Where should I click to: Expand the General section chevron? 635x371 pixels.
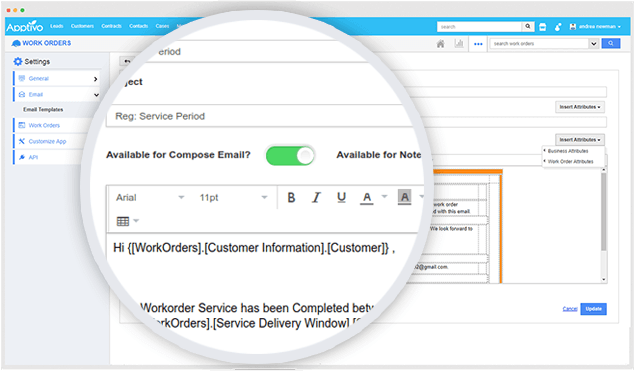[96, 79]
